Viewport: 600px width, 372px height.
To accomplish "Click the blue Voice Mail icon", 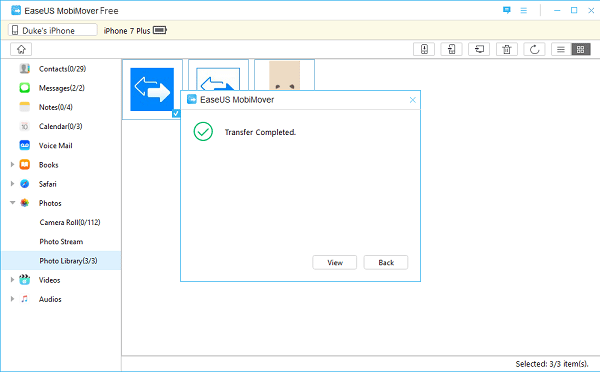I will (x=24, y=145).
